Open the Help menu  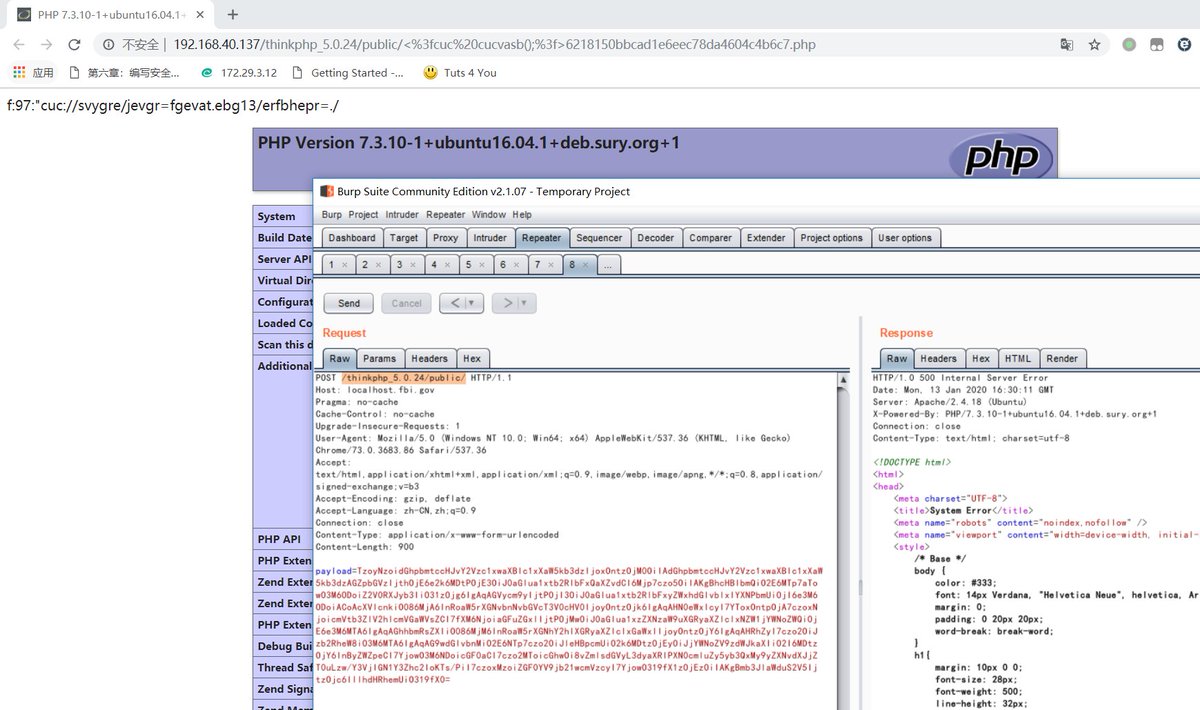tap(522, 214)
